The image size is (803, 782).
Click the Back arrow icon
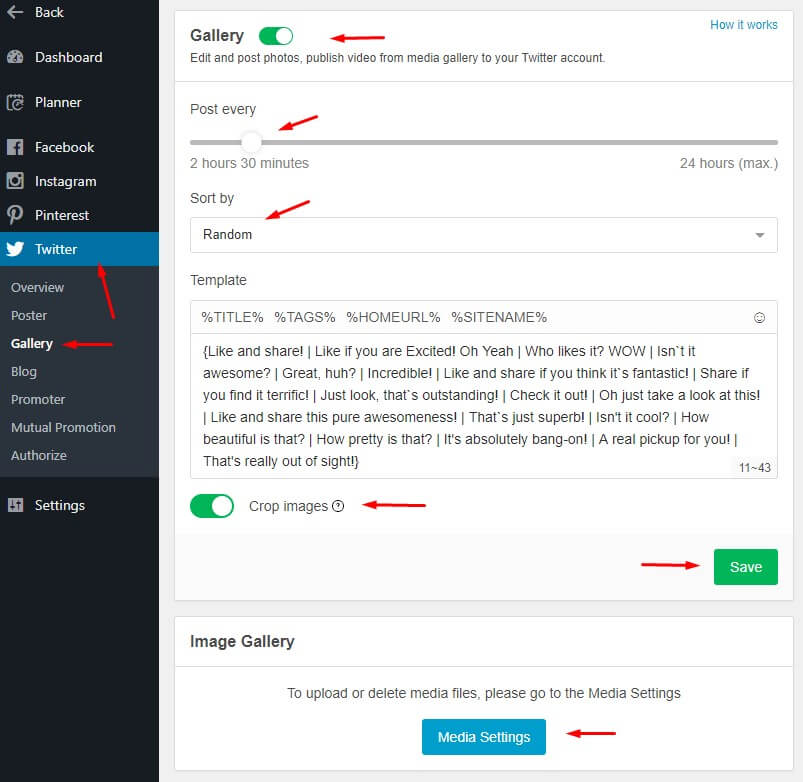pyautogui.click(x=15, y=12)
